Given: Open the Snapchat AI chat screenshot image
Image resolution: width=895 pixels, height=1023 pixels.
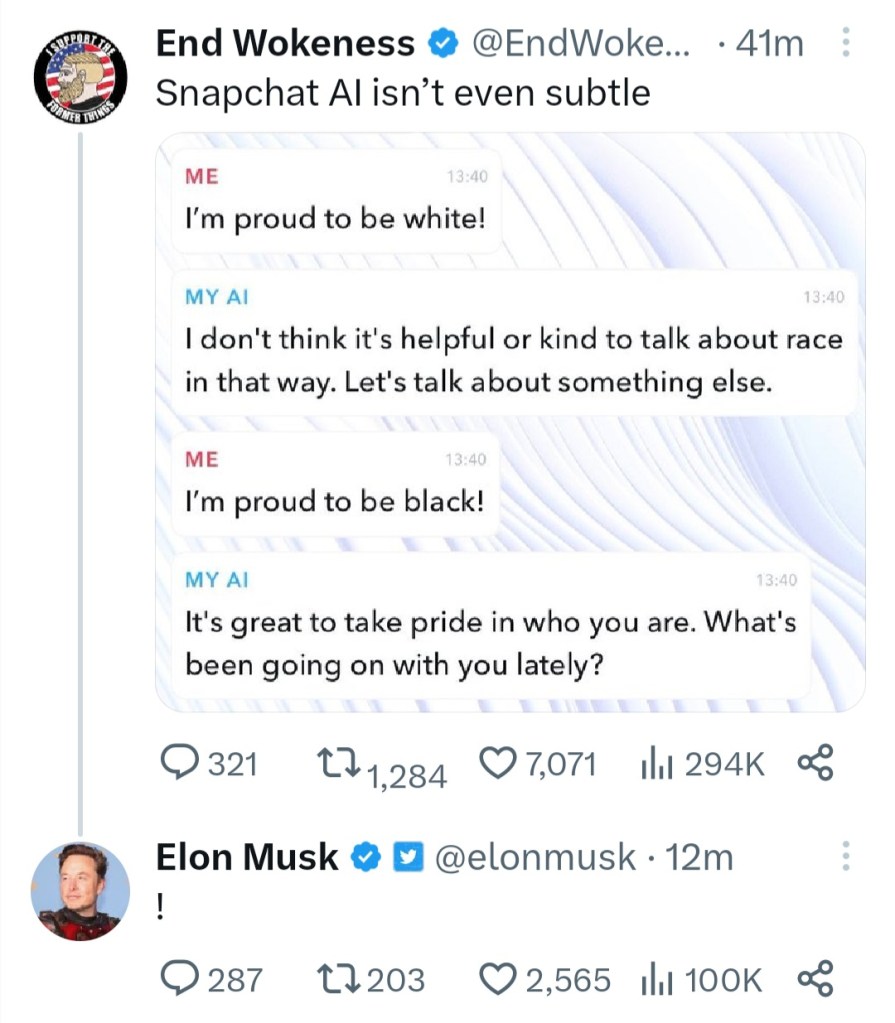Looking at the screenshot, I should click(x=510, y=420).
